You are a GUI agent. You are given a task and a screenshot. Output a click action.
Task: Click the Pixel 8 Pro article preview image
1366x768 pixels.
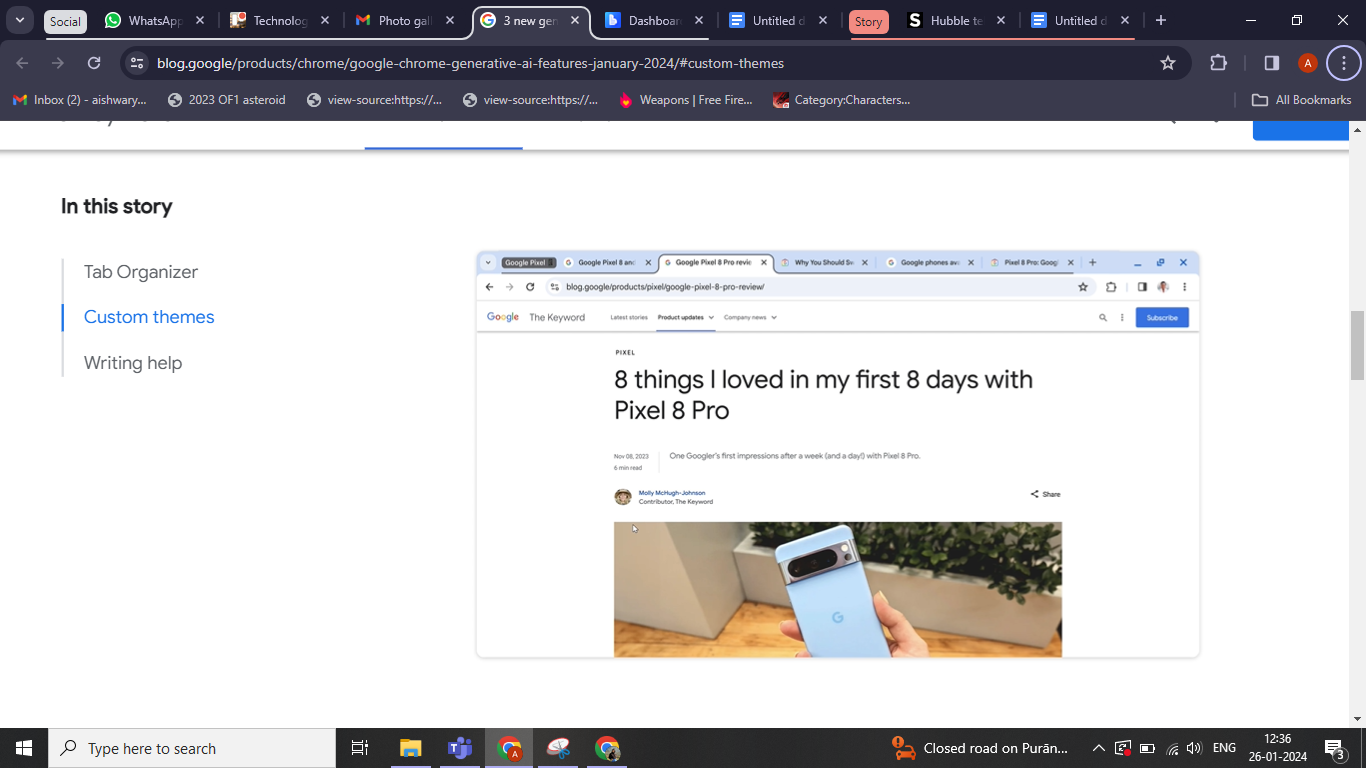point(838,454)
